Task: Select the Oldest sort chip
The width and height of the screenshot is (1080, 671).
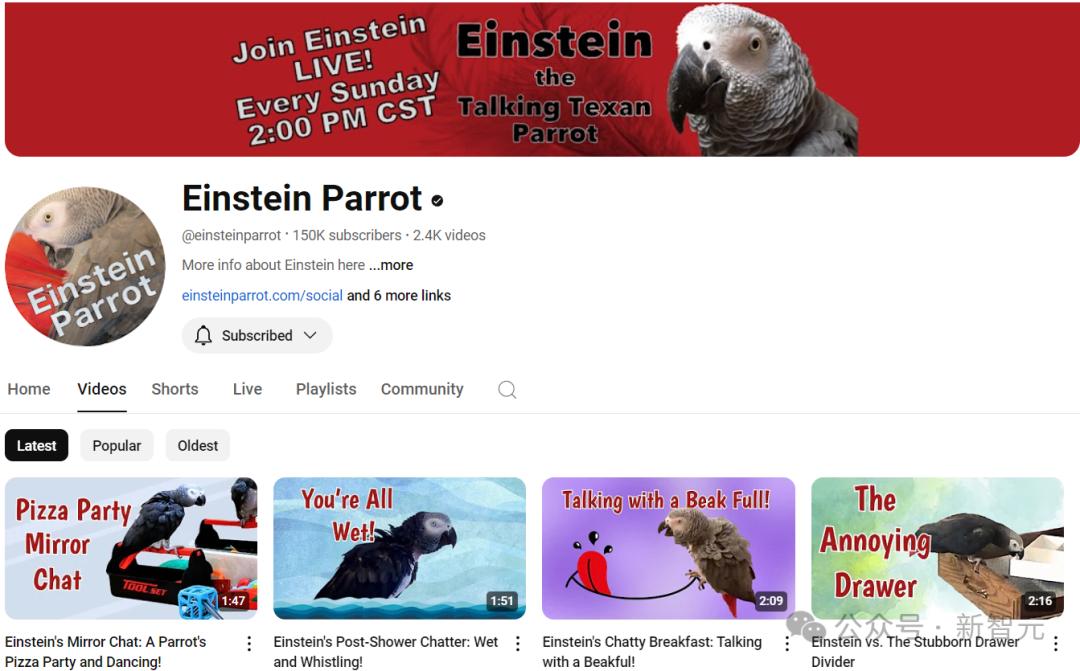Action: [198, 446]
